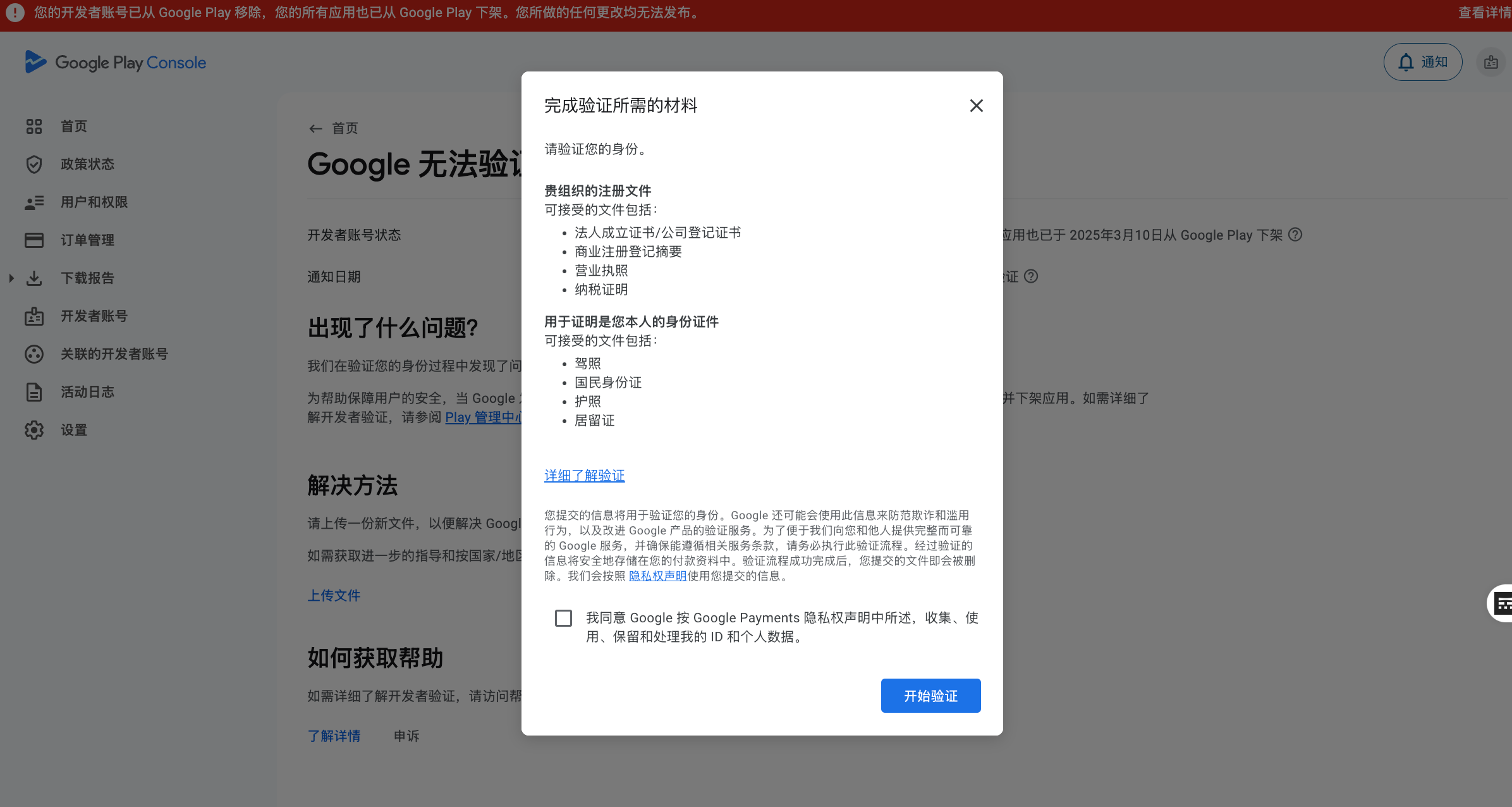Click the 上传文件 link
The height and width of the screenshot is (807, 1512).
coord(334,595)
